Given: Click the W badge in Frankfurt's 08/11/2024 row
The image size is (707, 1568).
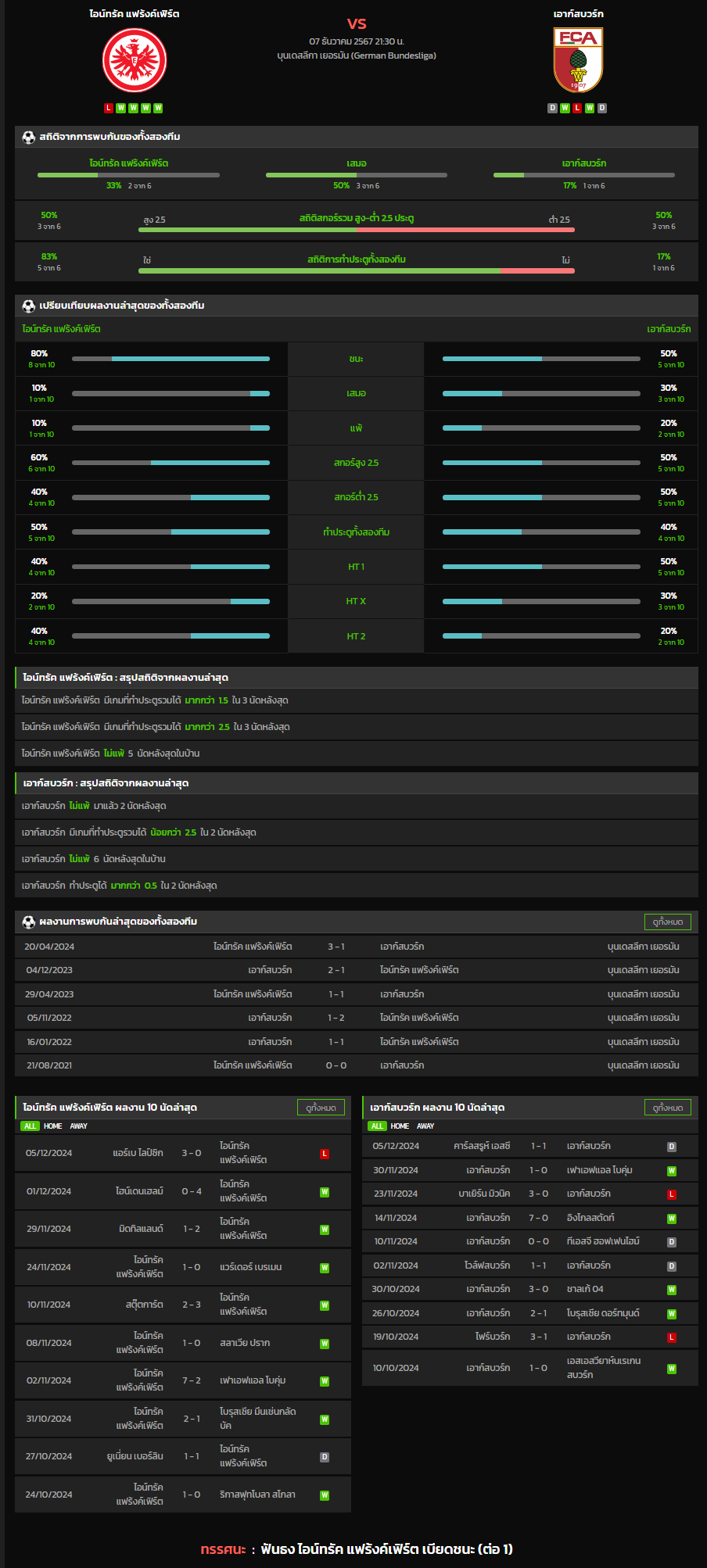Looking at the screenshot, I should click(x=325, y=1344).
